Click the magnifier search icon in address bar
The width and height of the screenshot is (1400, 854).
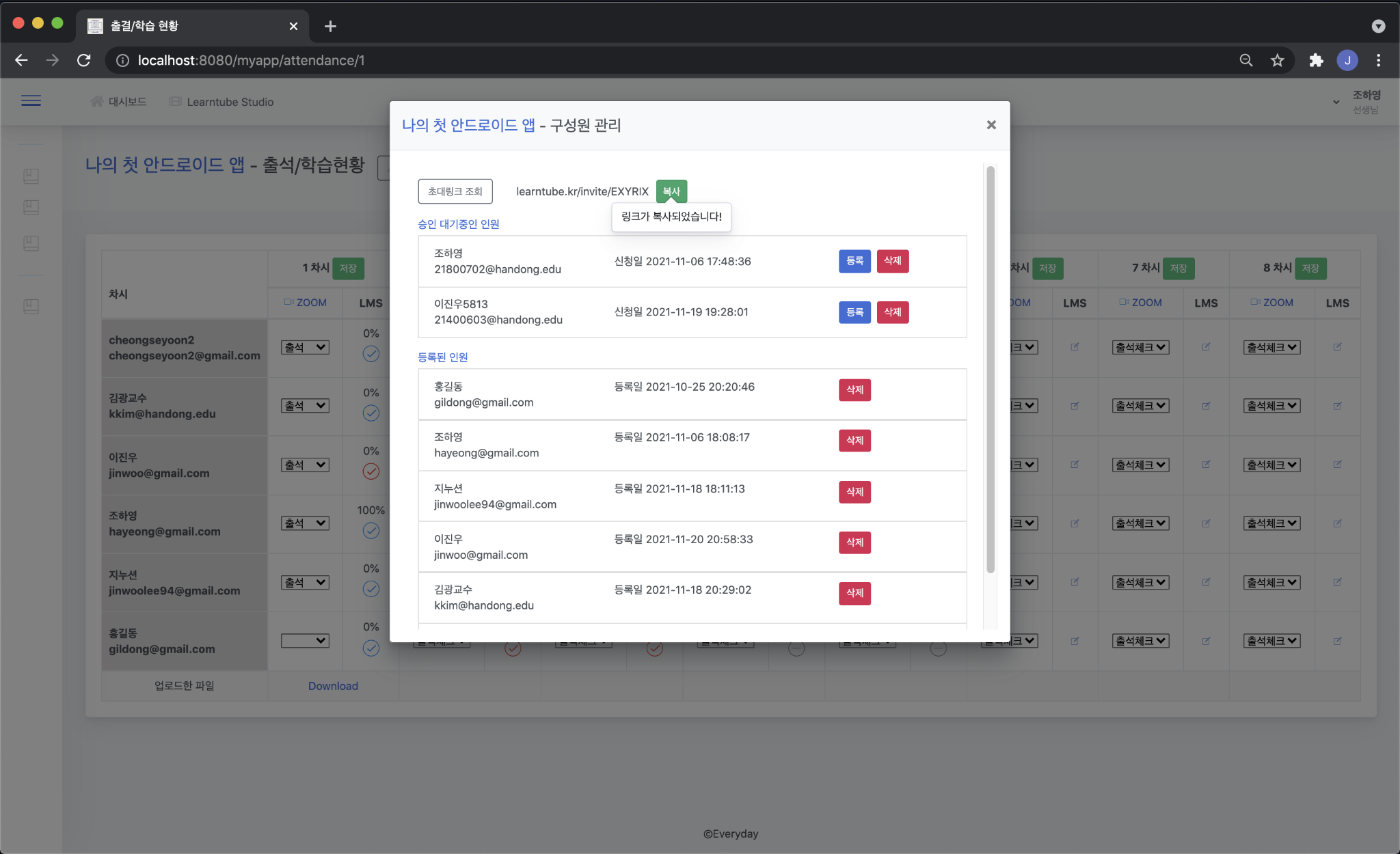coord(1246,60)
